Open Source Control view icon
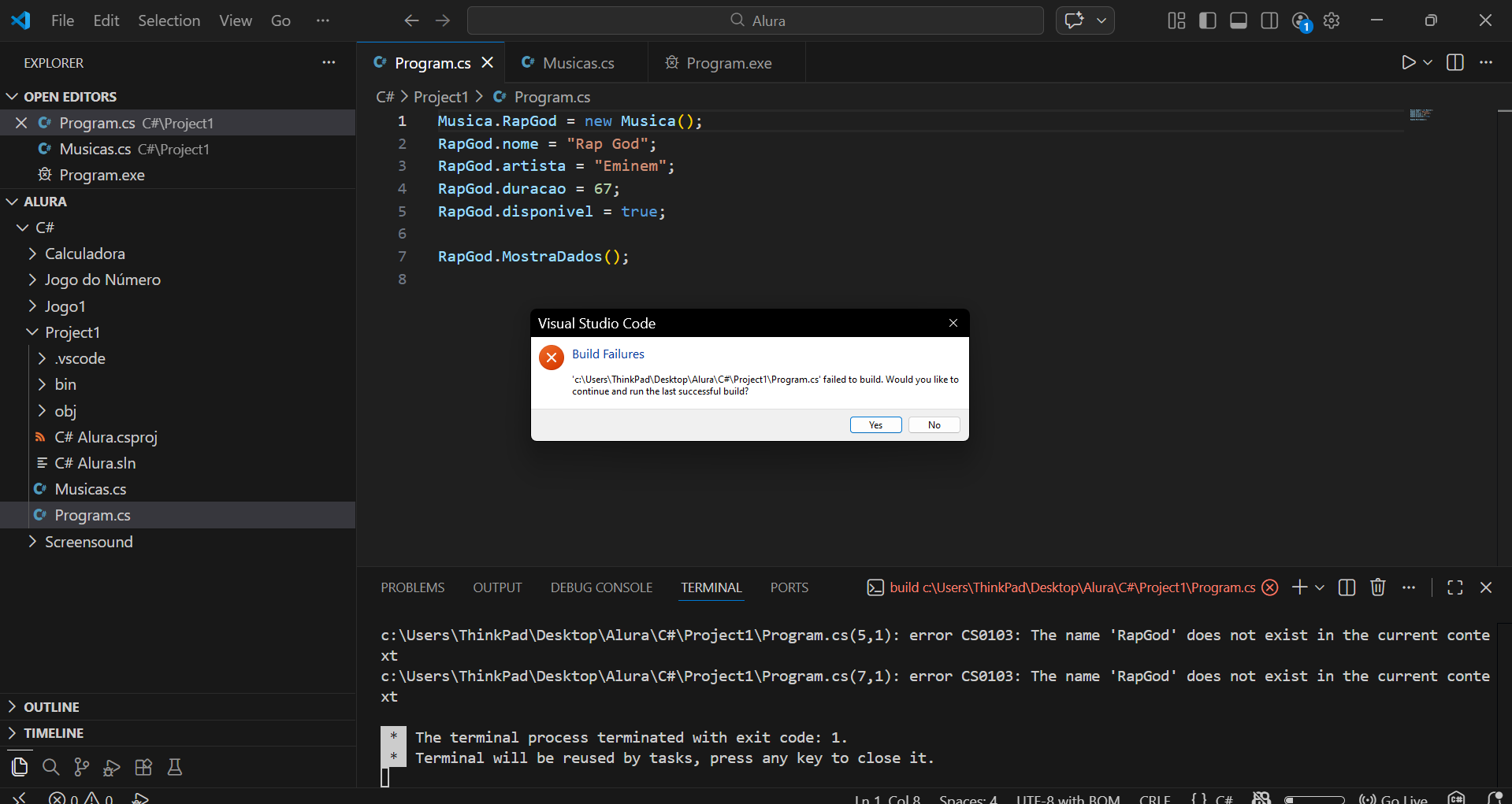The image size is (1512, 804). (81, 767)
